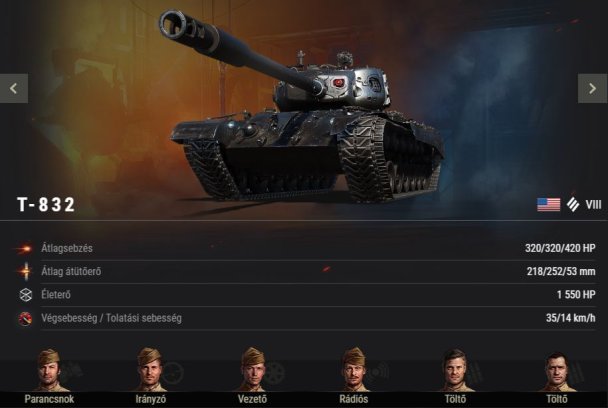Advance to the next tank image
This screenshot has height=408, width=608.
[x=592, y=88]
